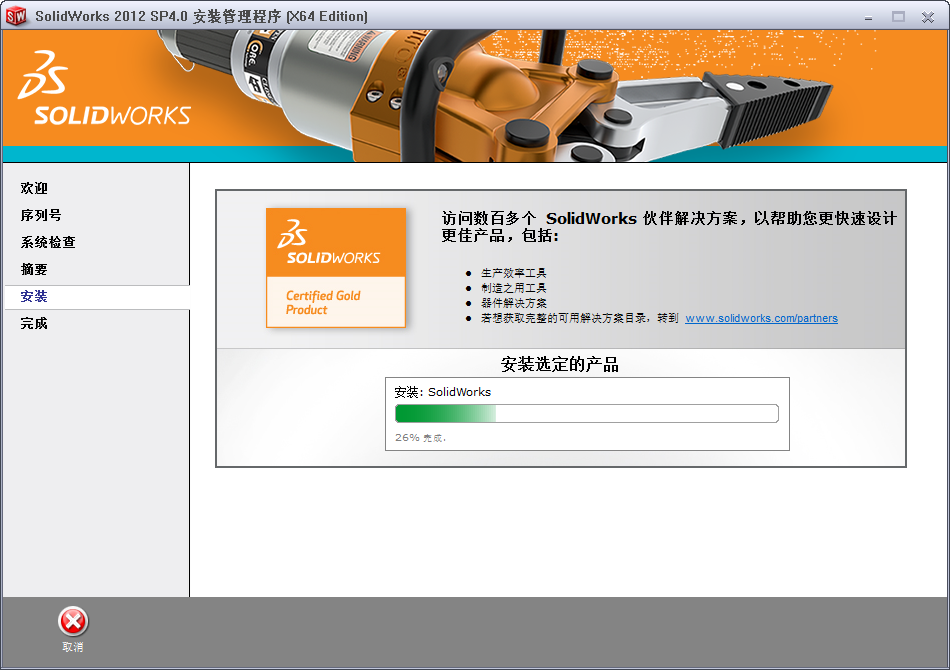Click the partner solutions headline text
The height and width of the screenshot is (670, 950).
(669, 227)
